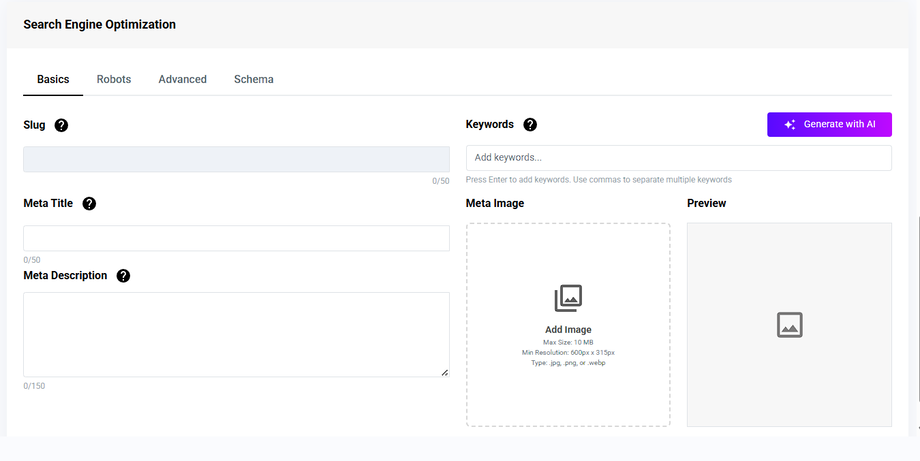The width and height of the screenshot is (920, 461).
Task: Focus the Slug input field
Action: click(236, 159)
